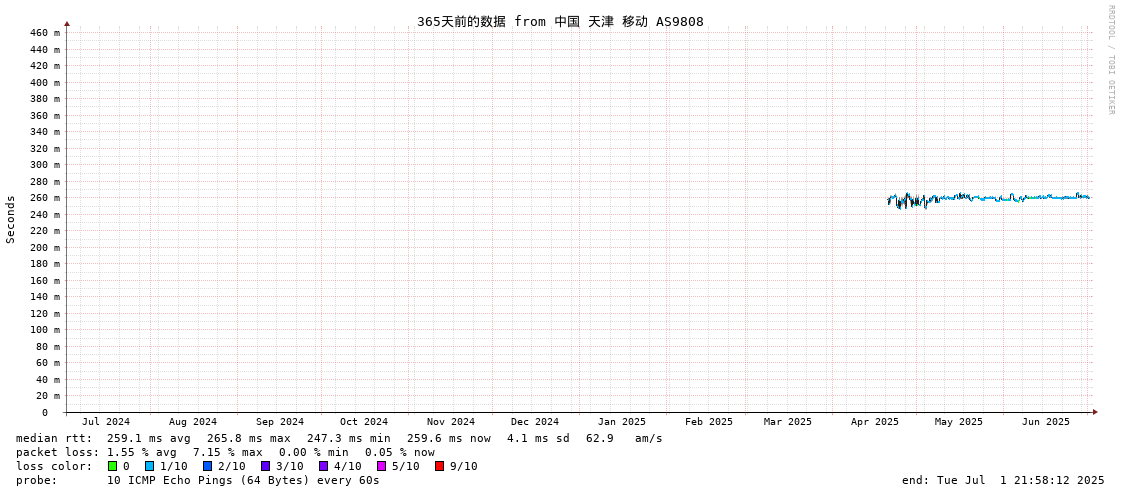Click the light blue 1/10 loss swatch

click(x=149, y=466)
